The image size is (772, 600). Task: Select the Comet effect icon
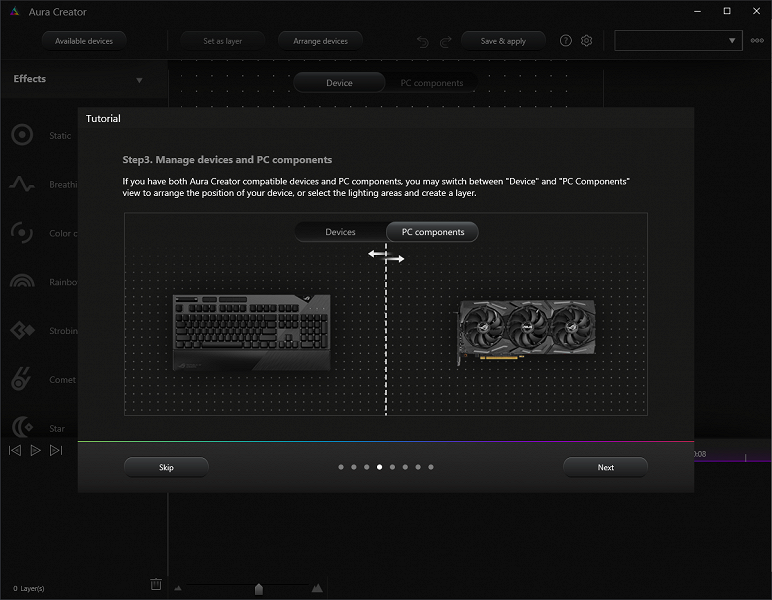[x=21, y=379]
